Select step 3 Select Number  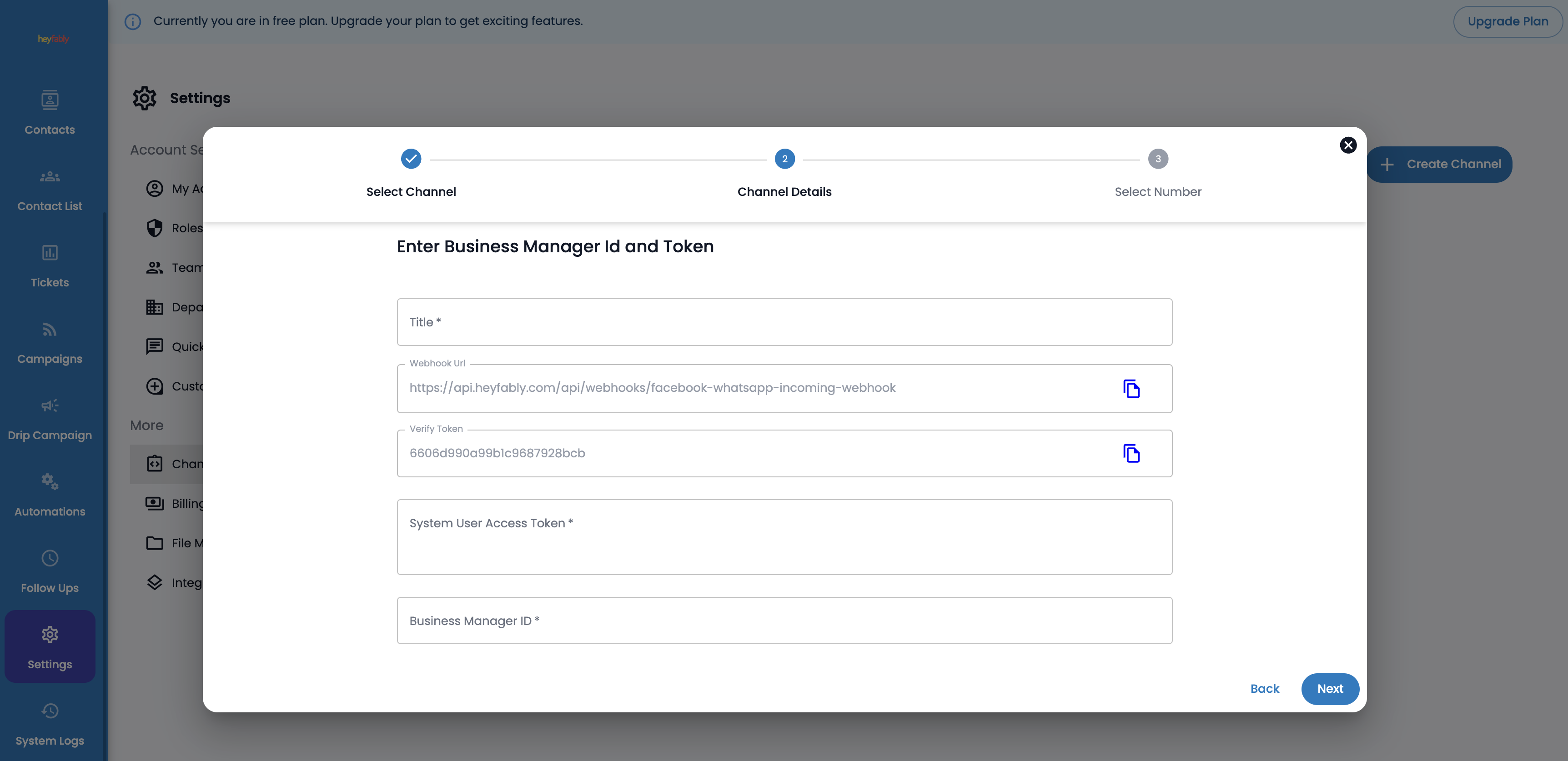[1157, 160]
